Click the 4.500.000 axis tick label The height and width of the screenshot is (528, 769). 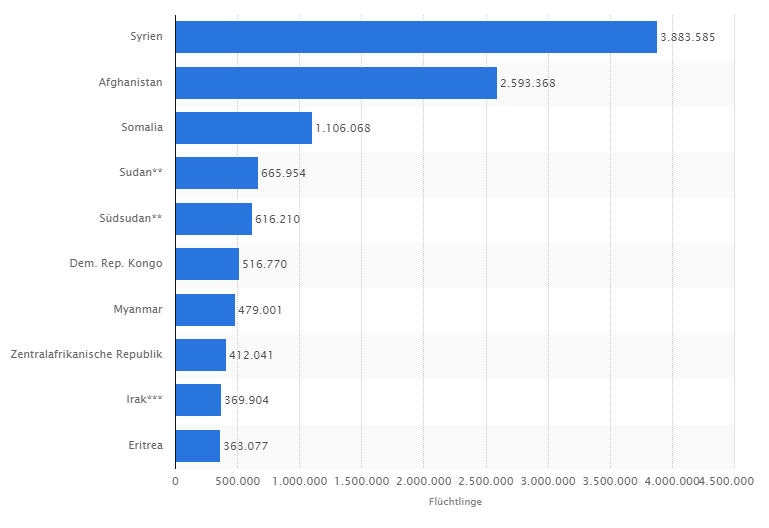(727, 481)
